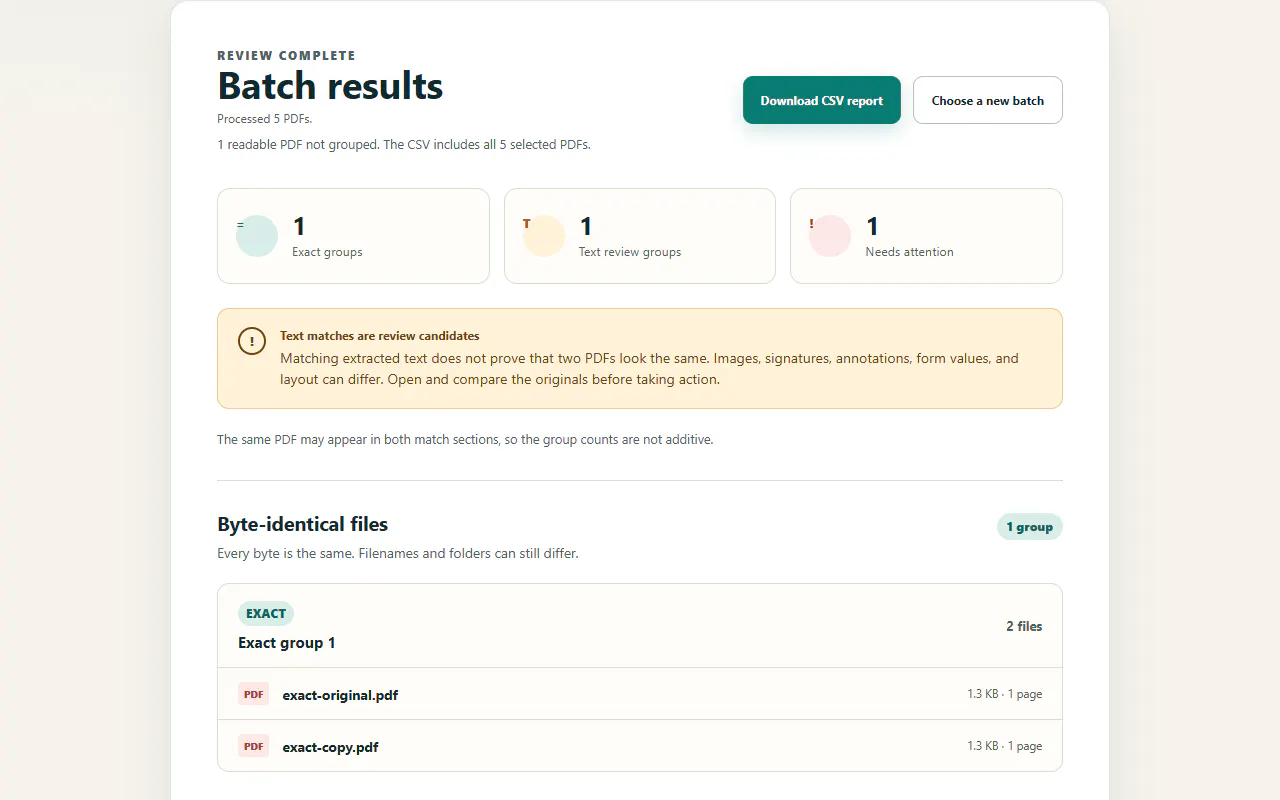Image resolution: width=1280 pixels, height=800 pixels.
Task: Click the Byte-identical files section heading
Action: 303,524
